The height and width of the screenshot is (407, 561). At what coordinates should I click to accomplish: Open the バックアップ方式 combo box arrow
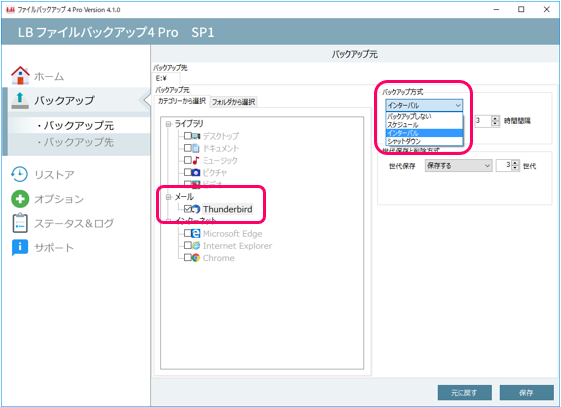458,105
